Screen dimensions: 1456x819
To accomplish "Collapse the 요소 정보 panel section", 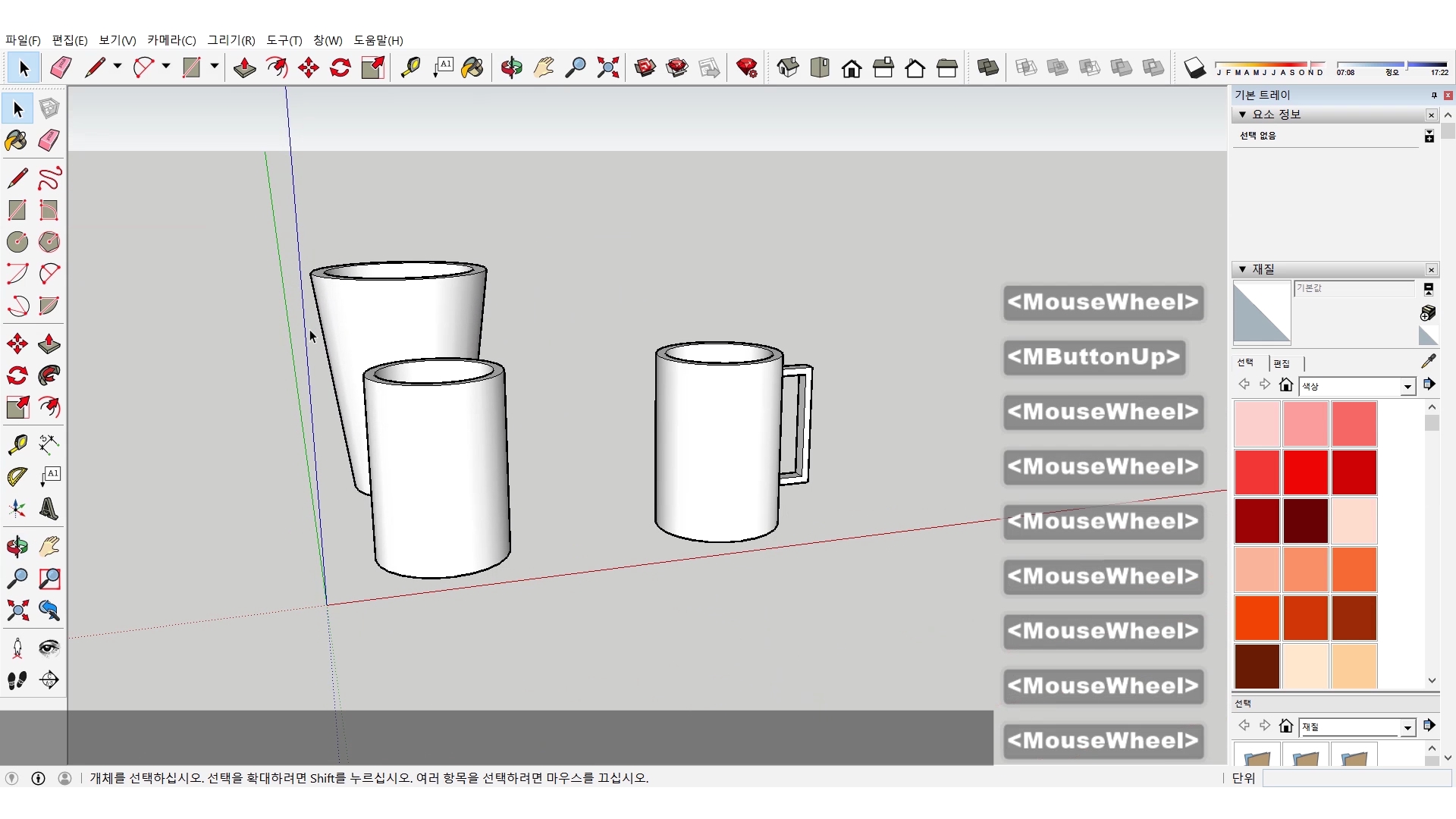I will [x=1242, y=115].
